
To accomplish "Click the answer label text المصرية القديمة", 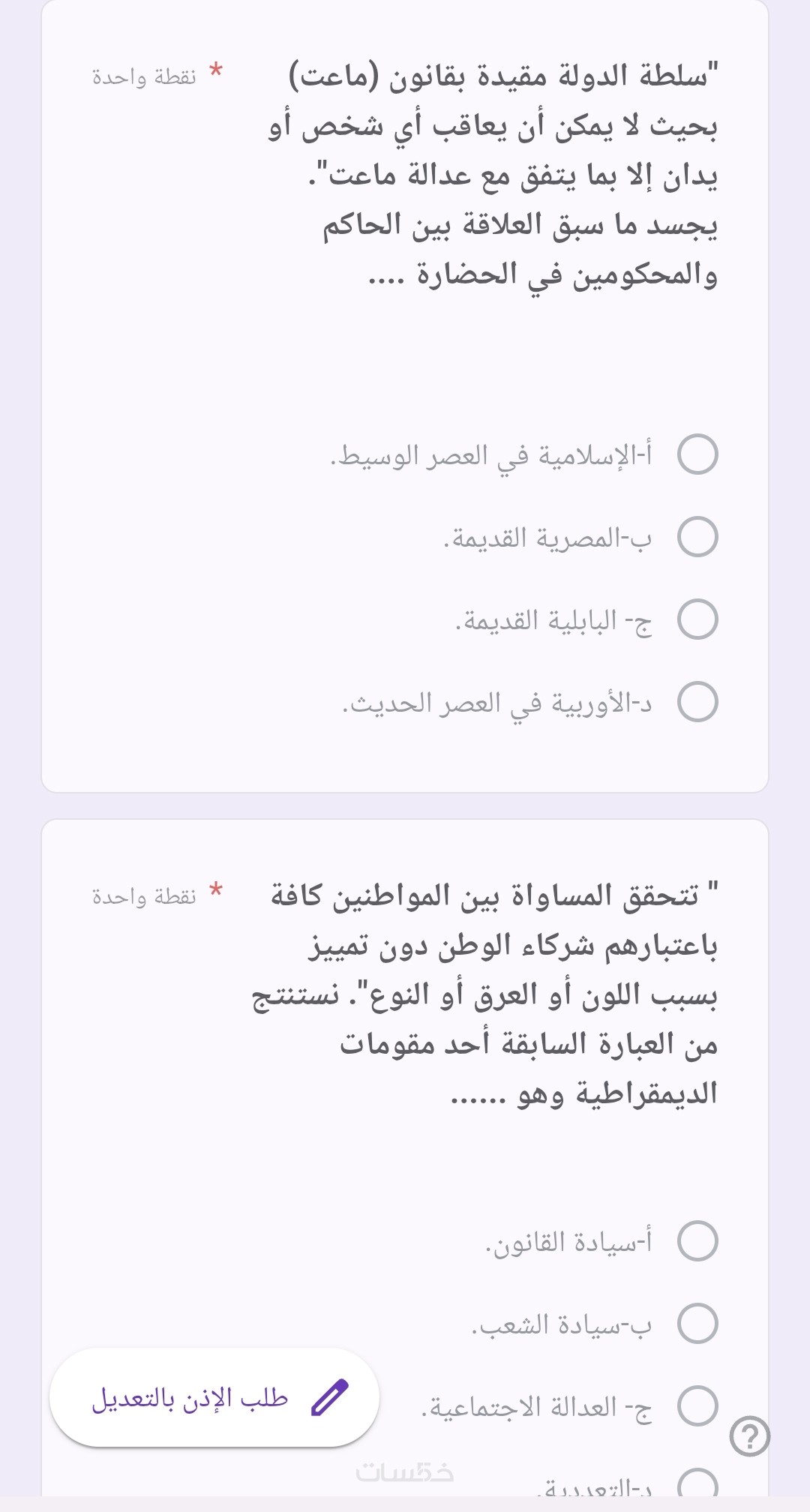I will click(x=548, y=538).
